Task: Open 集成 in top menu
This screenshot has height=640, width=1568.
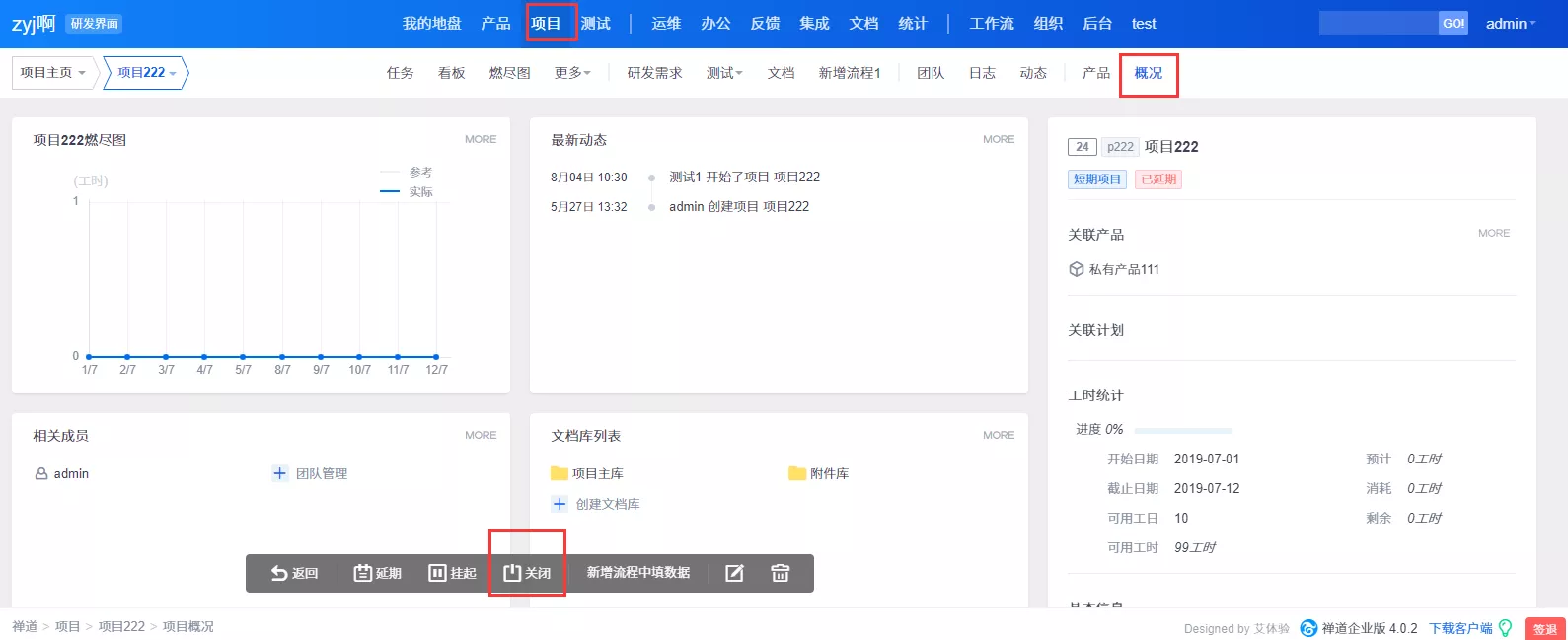Action: click(814, 24)
